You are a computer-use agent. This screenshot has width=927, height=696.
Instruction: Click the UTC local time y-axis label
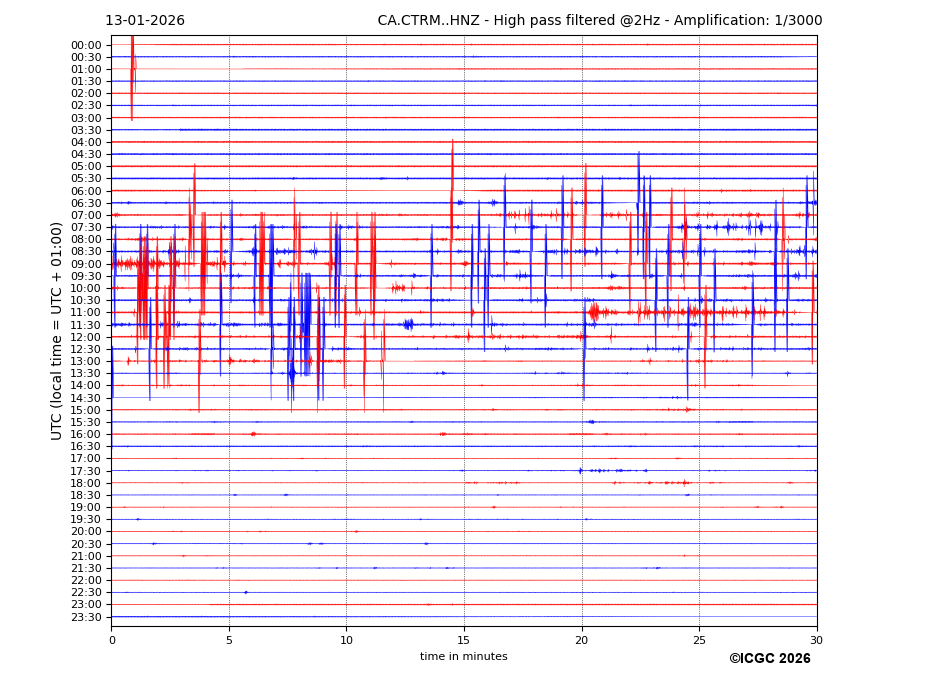(x=57, y=330)
